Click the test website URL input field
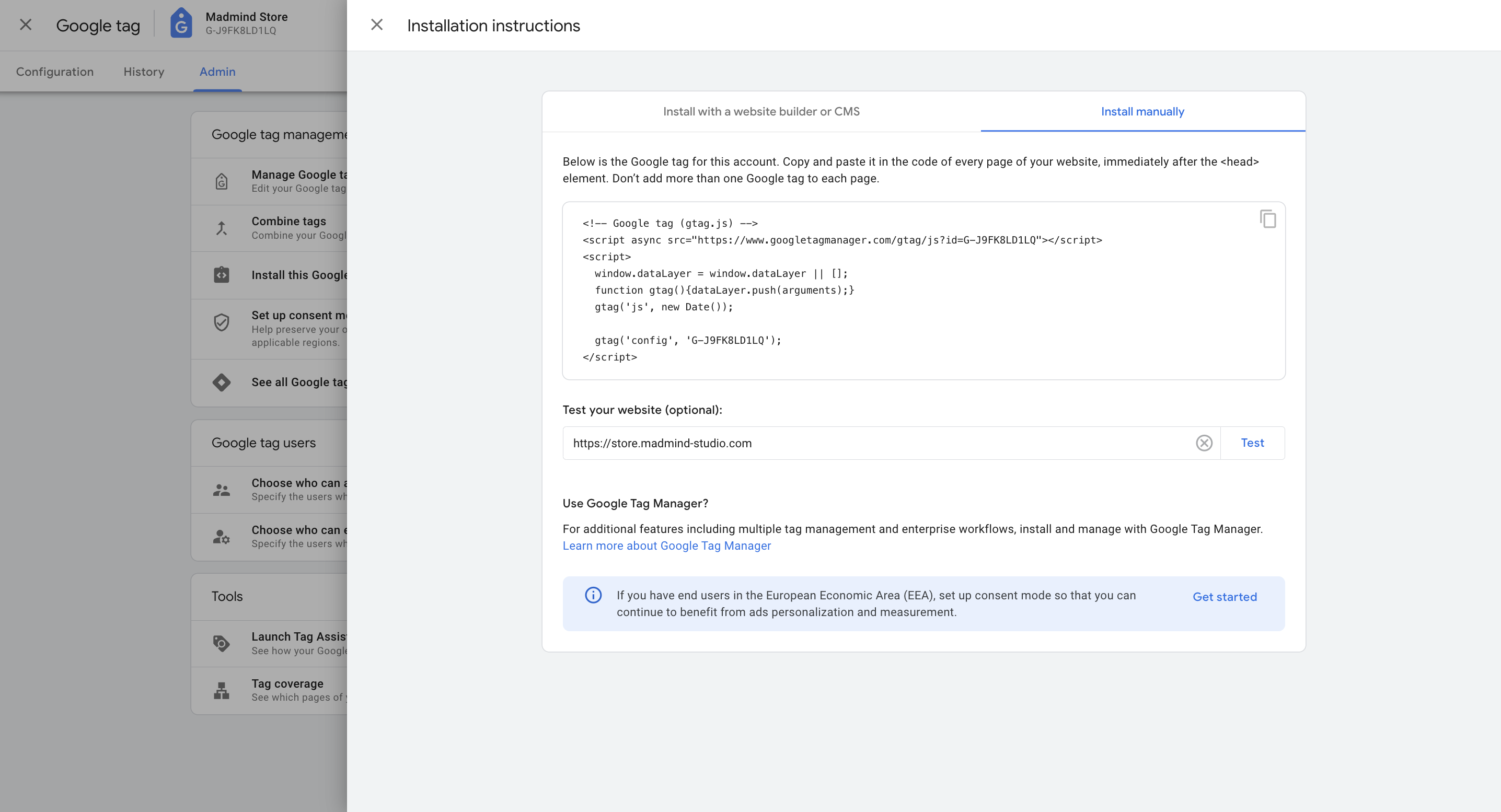Screen dimensions: 1501x812 pyautogui.click(x=874, y=443)
